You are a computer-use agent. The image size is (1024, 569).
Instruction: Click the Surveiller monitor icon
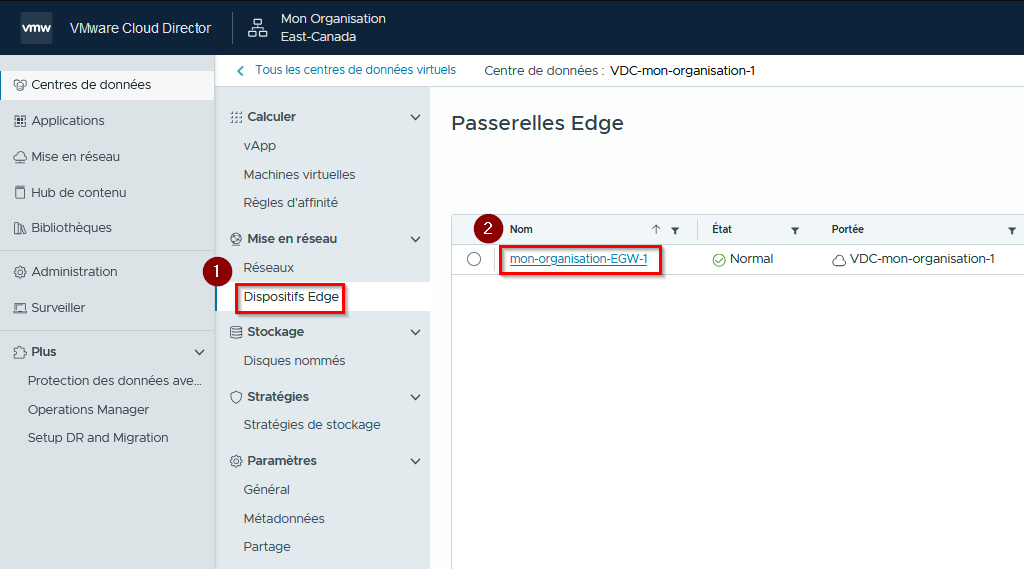20,308
